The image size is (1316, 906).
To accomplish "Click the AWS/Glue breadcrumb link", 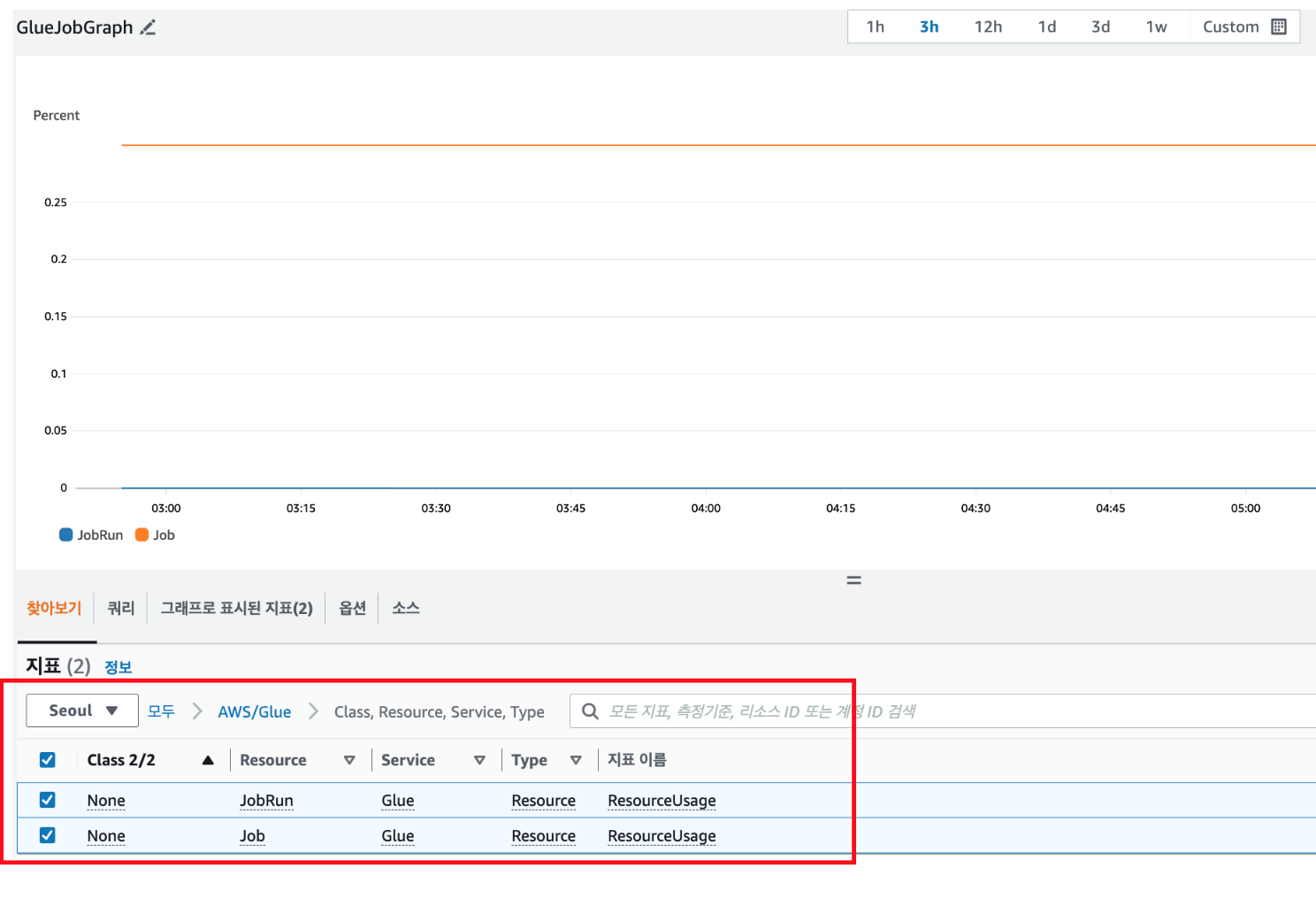I will (254, 710).
